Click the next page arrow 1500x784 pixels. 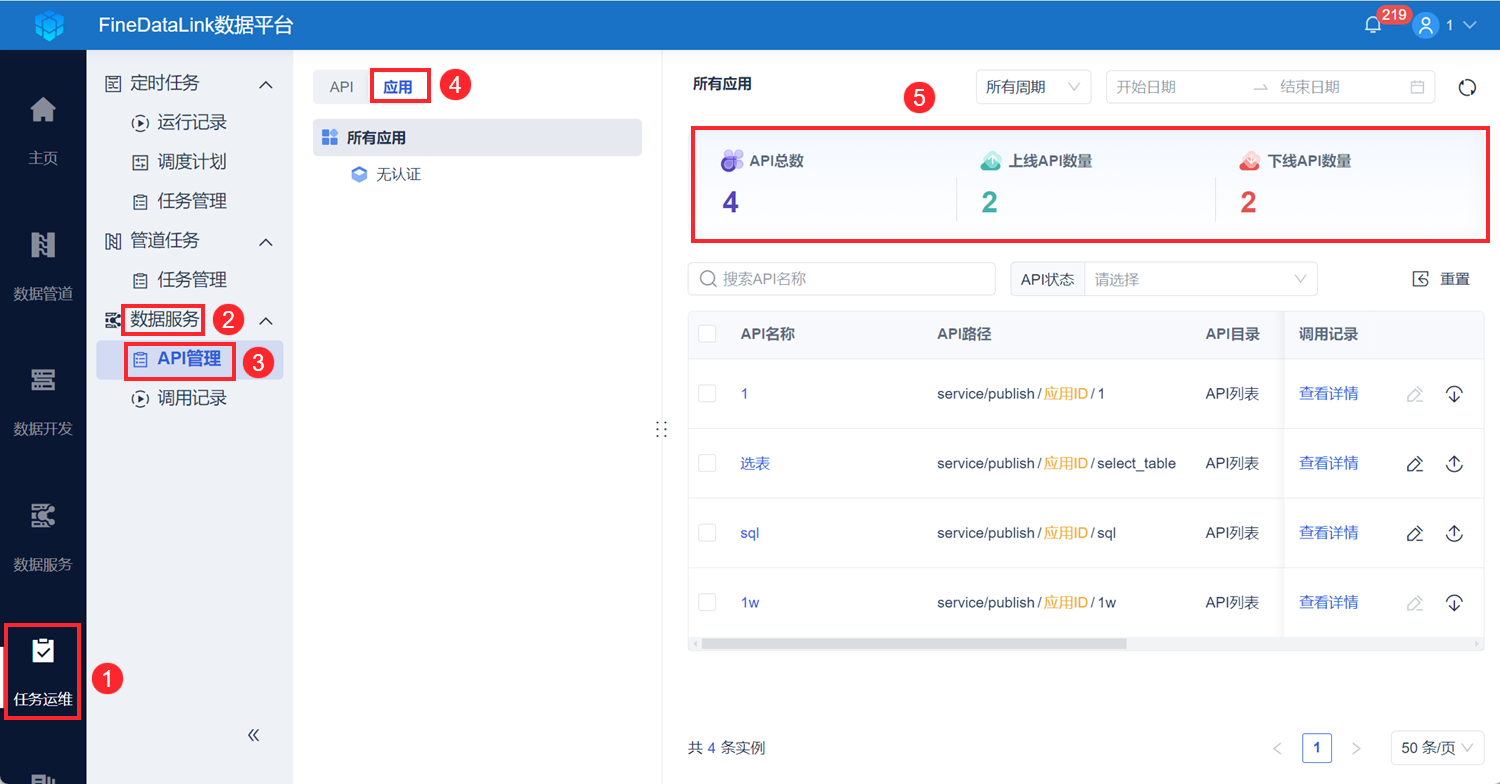[x=1356, y=748]
